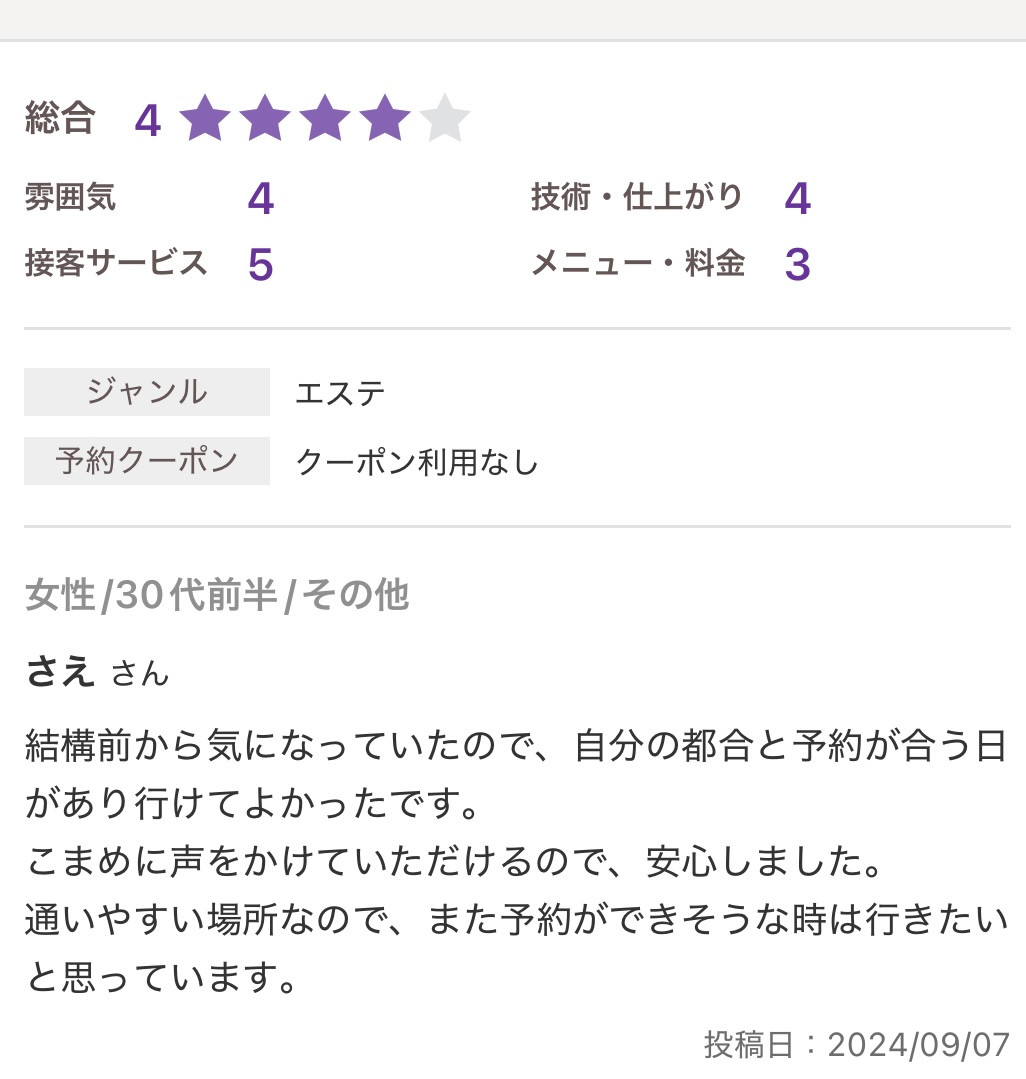Click the メニュー・料金 score 3
This screenshot has width=1026, height=1079.
coord(797,264)
